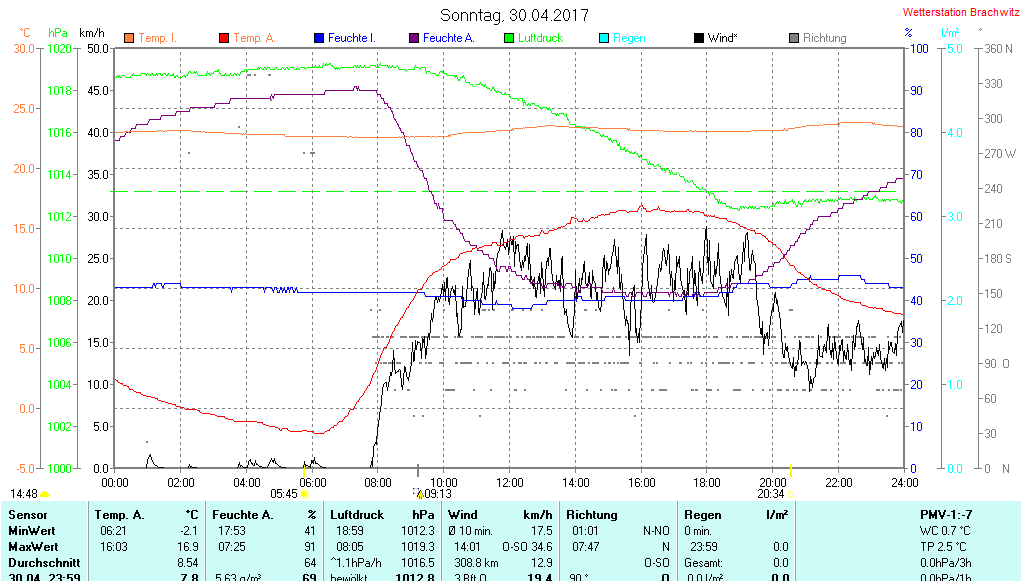Click the red Temp. A. legend square
Screen dimensions: 1021x581
[x=224, y=38]
